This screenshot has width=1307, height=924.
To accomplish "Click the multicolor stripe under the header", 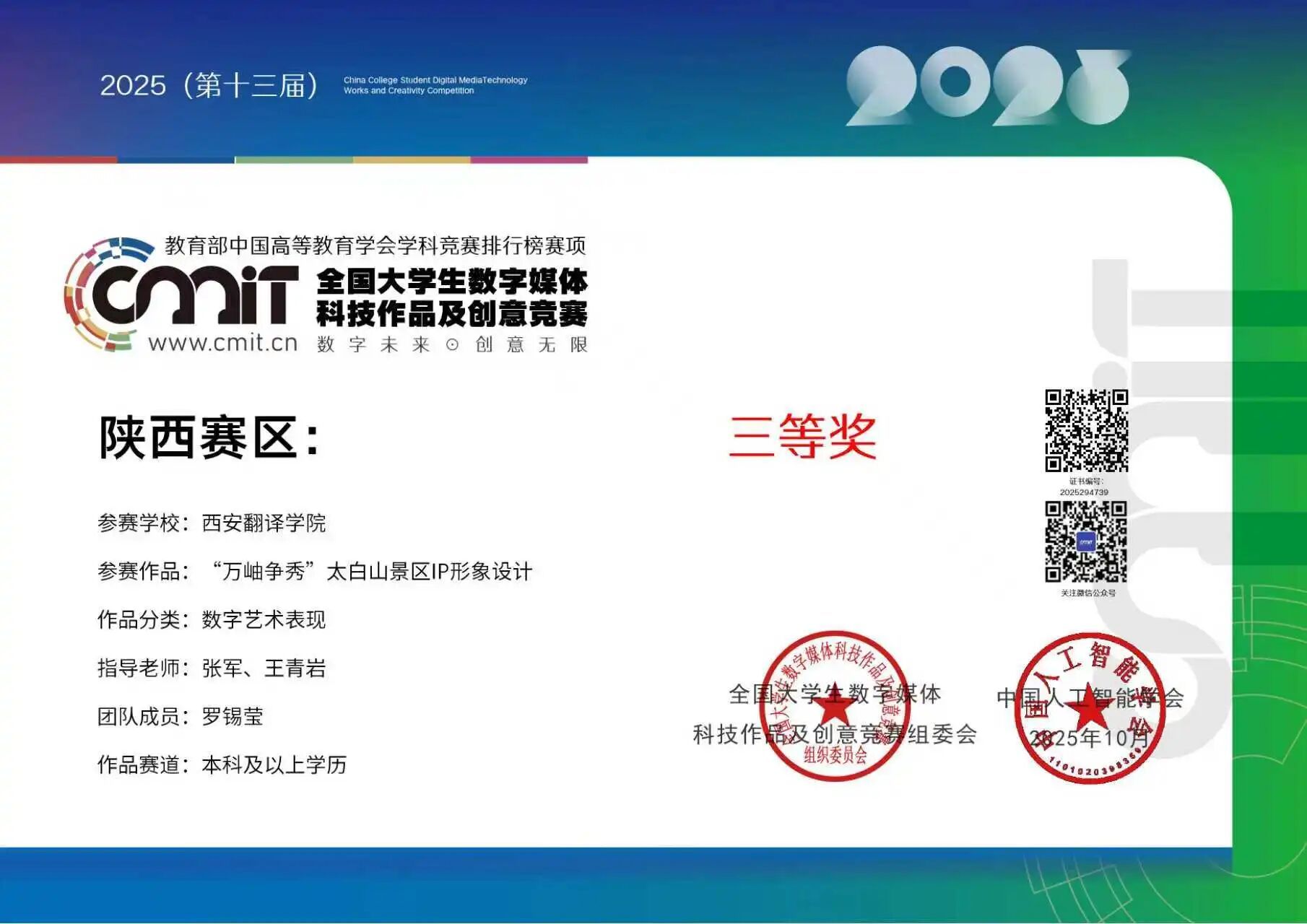I will [x=294, y=160].
